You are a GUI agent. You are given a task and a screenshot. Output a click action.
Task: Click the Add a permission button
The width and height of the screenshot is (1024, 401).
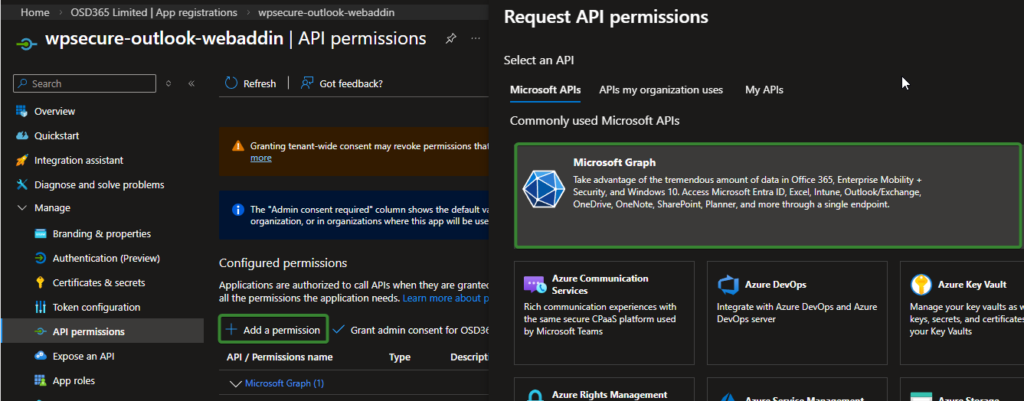(273, 329)
